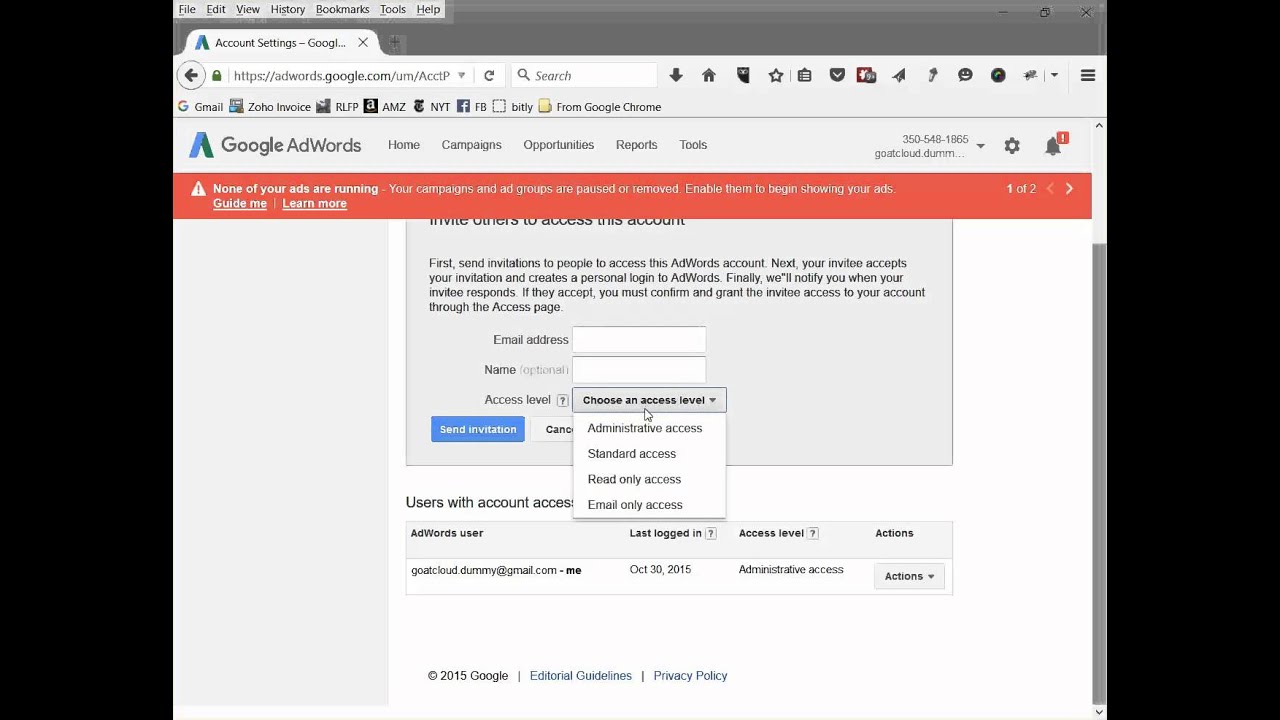Viewport: 1280px width, 720px height.
Task: Expand the account switcher arrow near 350-548-1865
Action: [980, 146]
